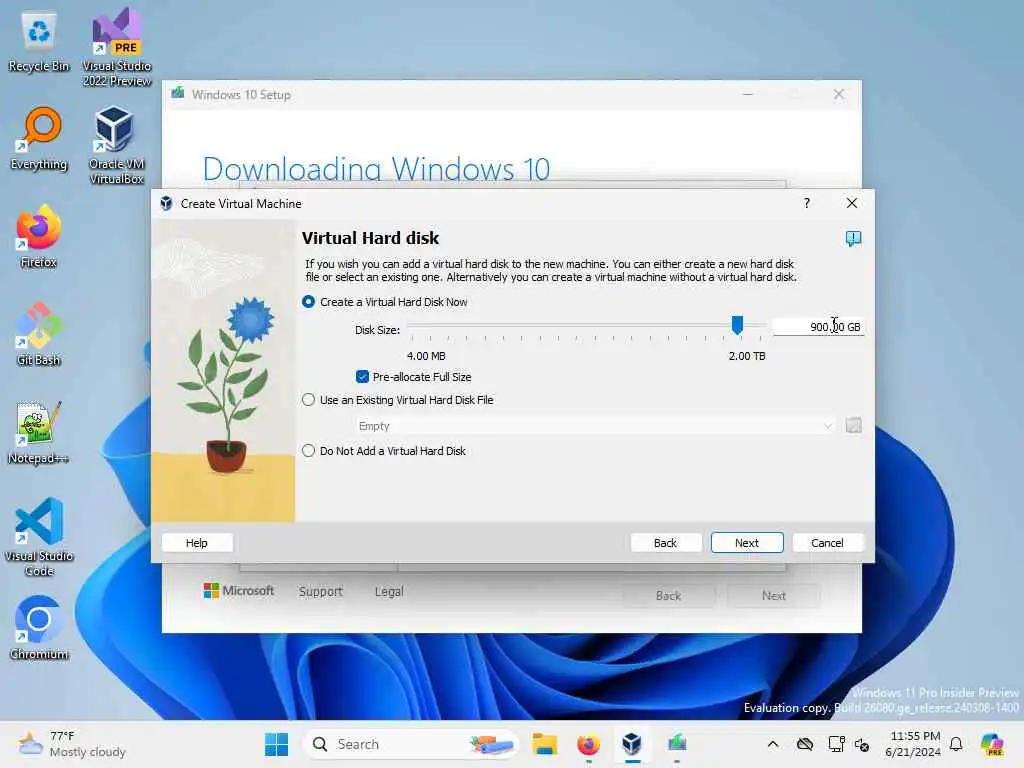
Task: Select the Firefox desktop shortcut
Action: click(39, 236)
